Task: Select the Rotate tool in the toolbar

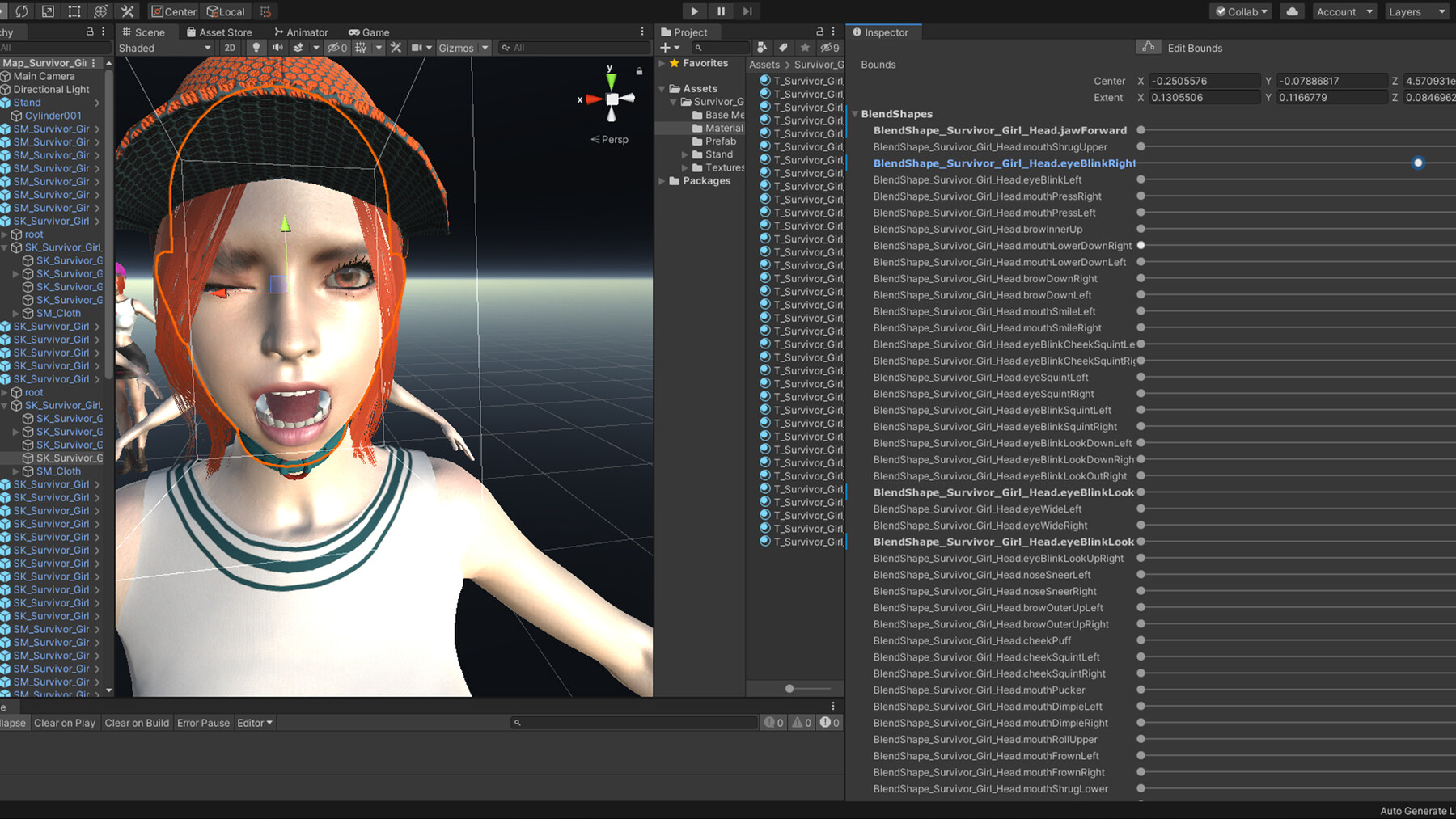Action: 22,11
